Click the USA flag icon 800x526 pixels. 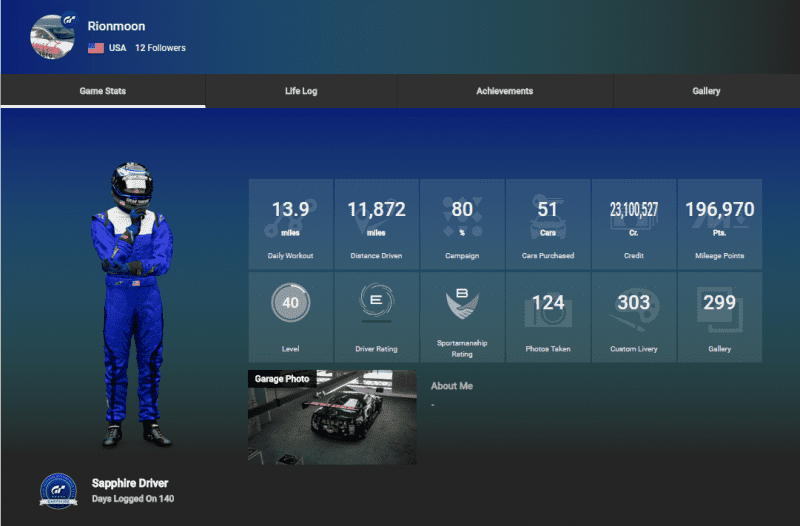pyautogui.click(x=96, y=48)
